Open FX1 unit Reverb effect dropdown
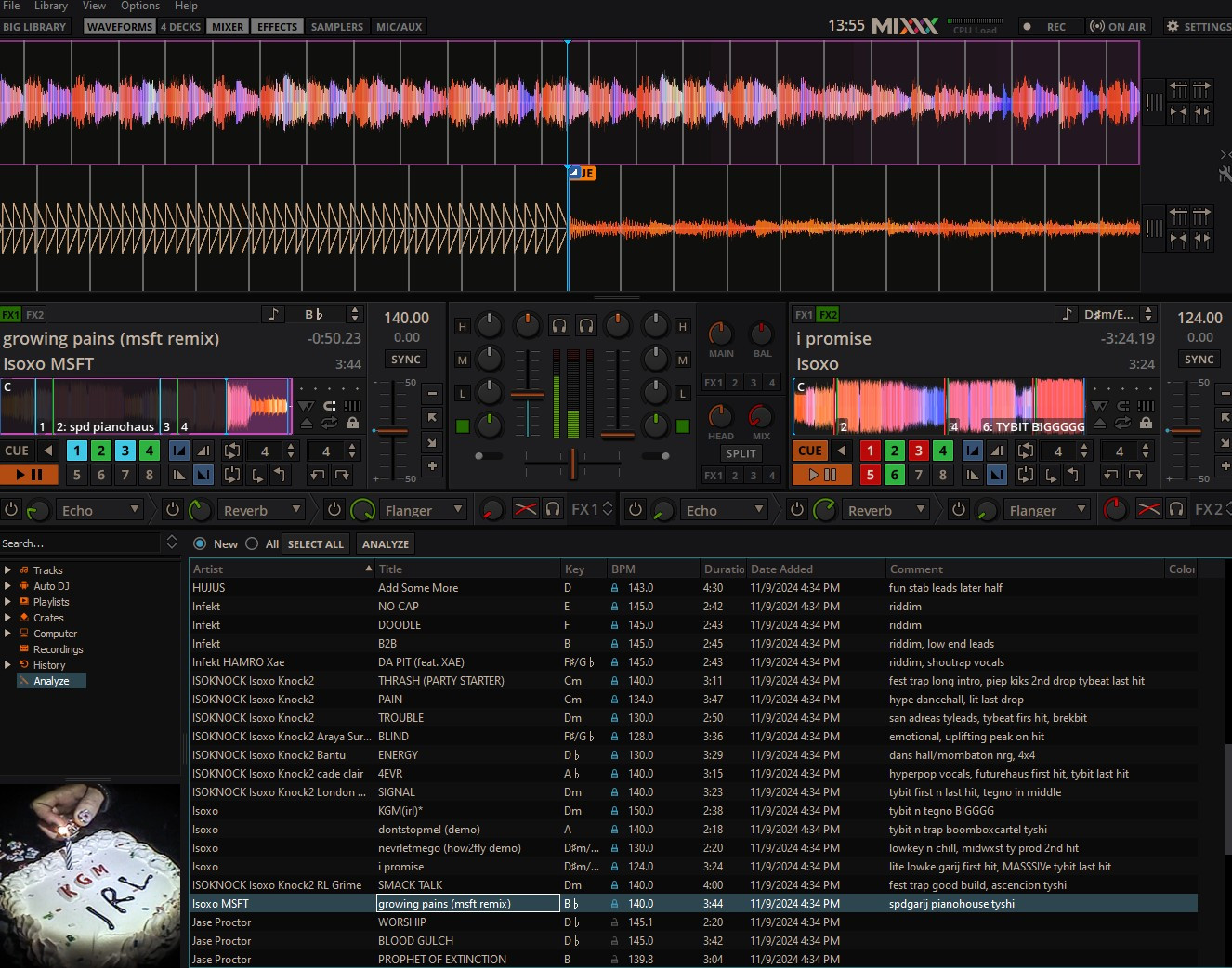The image size is (1232, 968). 262,510
